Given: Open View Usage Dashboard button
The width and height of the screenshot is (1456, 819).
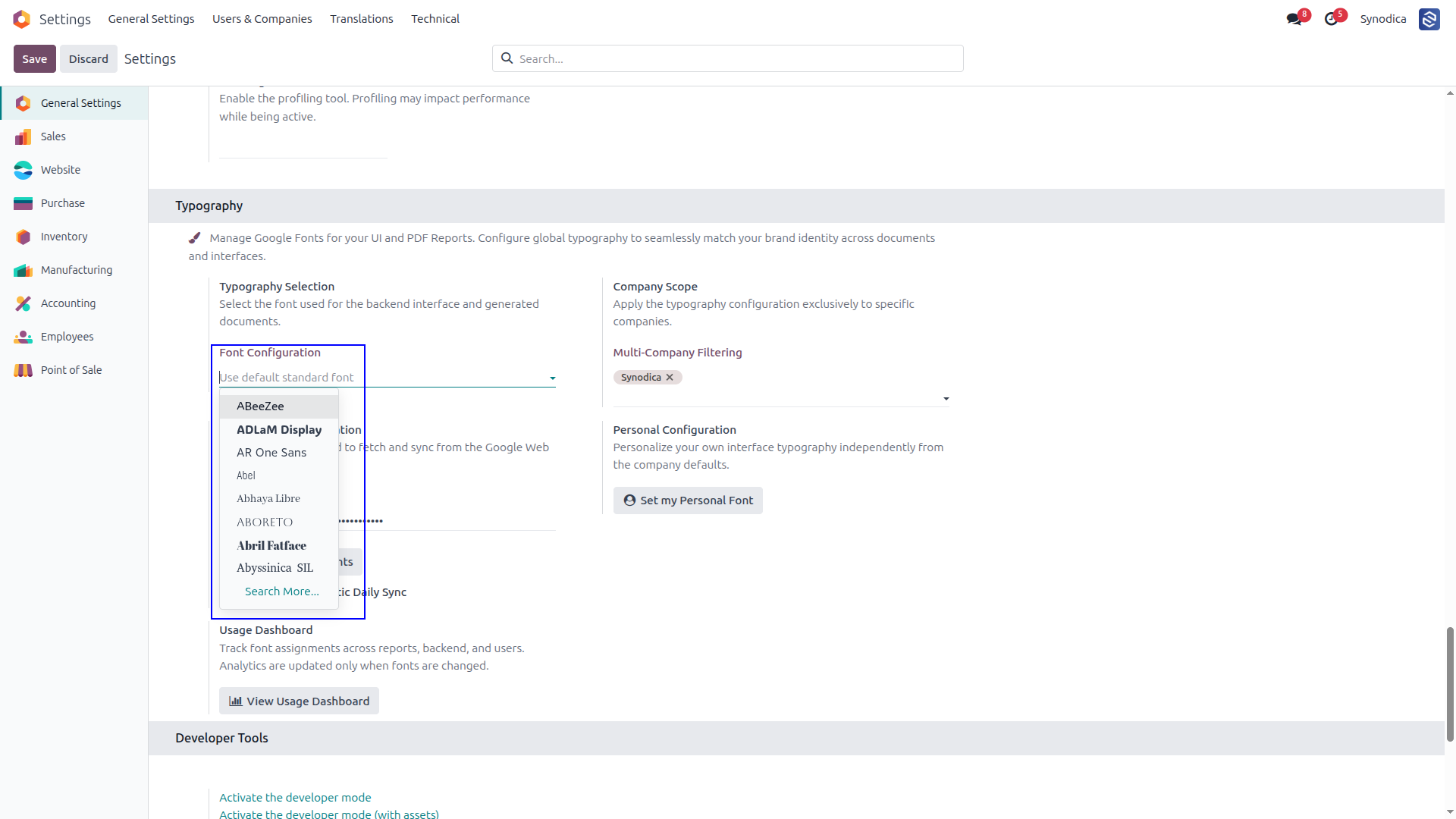Looking at the screenshot, I should tap(299, 701).
